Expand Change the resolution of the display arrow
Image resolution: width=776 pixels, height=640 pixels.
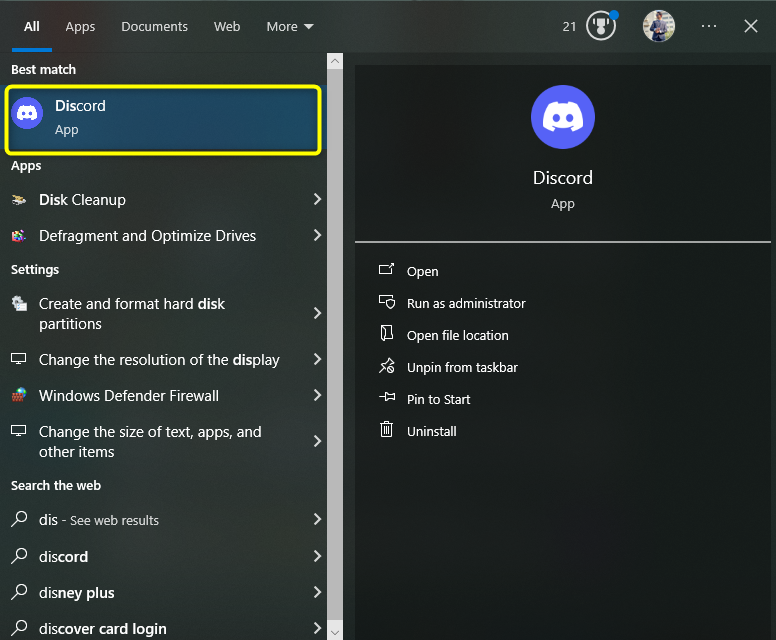pos(317,359)
